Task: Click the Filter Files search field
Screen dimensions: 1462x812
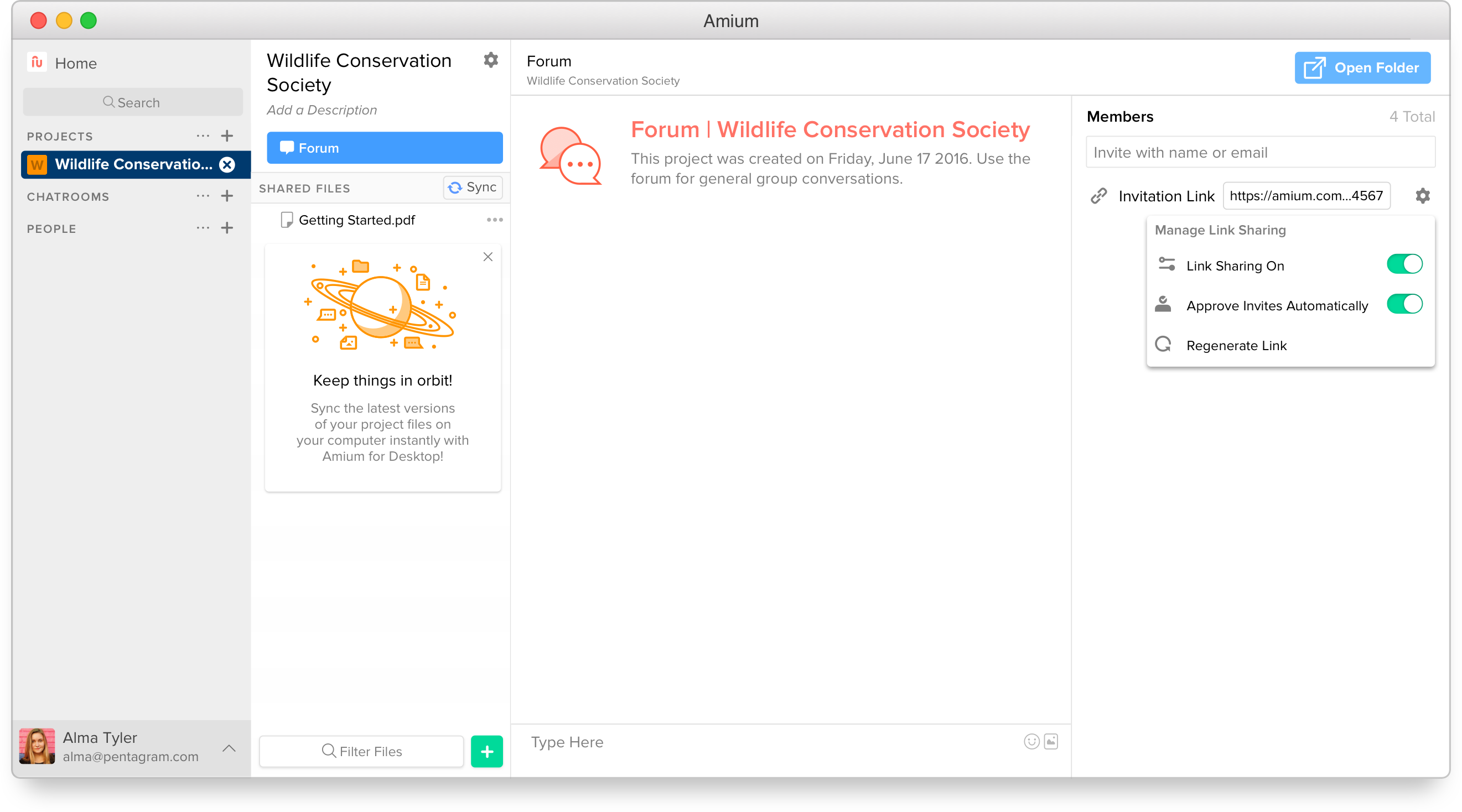Action: click(x=361, y=751)
